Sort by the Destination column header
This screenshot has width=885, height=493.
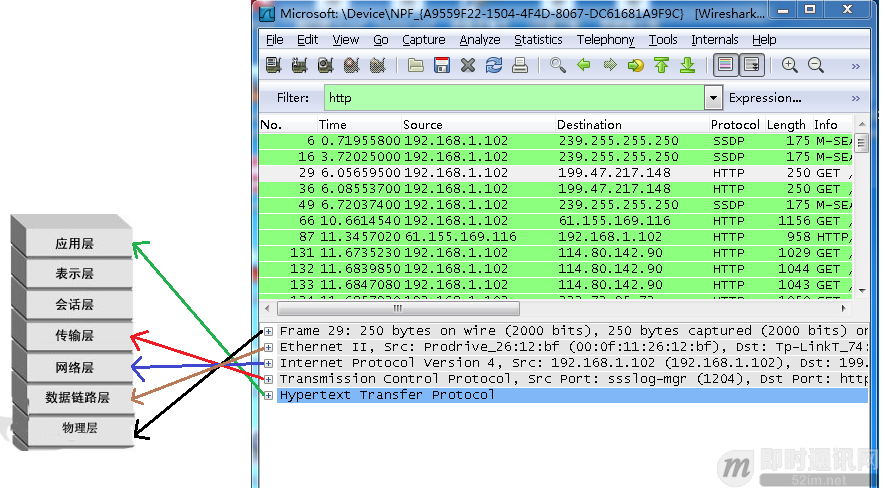point(632,125)
